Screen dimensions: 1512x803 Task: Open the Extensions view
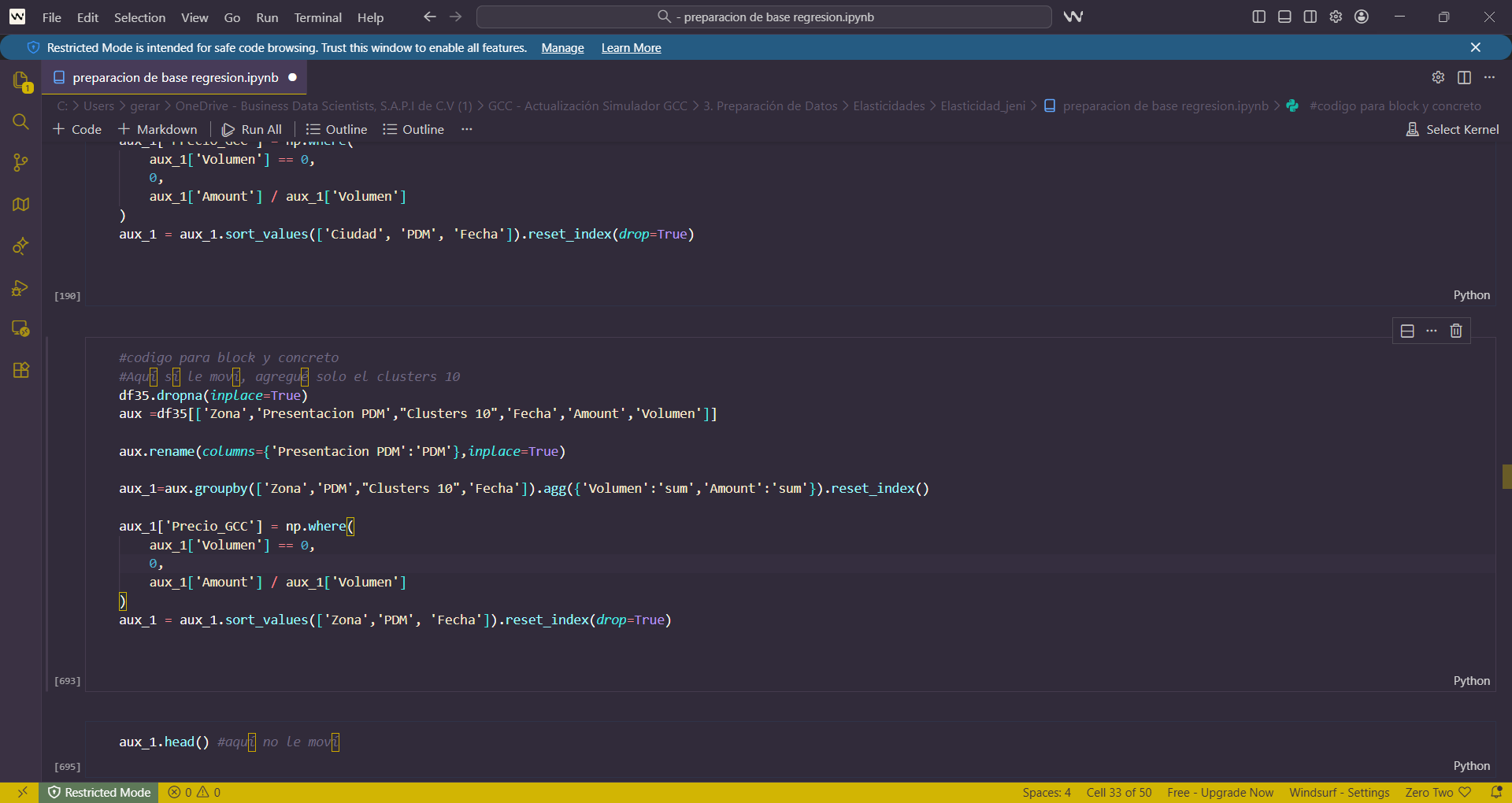tap(21, 370)
